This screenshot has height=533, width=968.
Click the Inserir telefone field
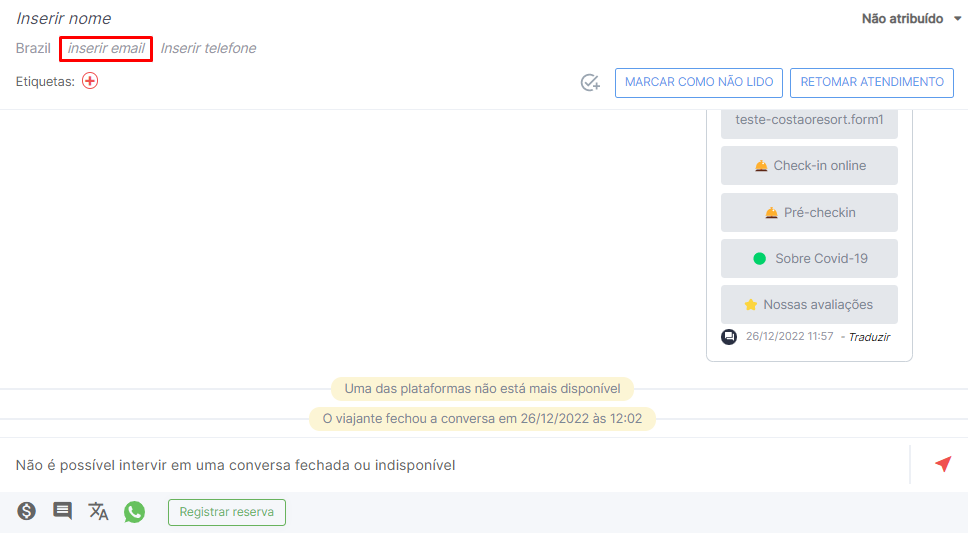coord(208,48)
